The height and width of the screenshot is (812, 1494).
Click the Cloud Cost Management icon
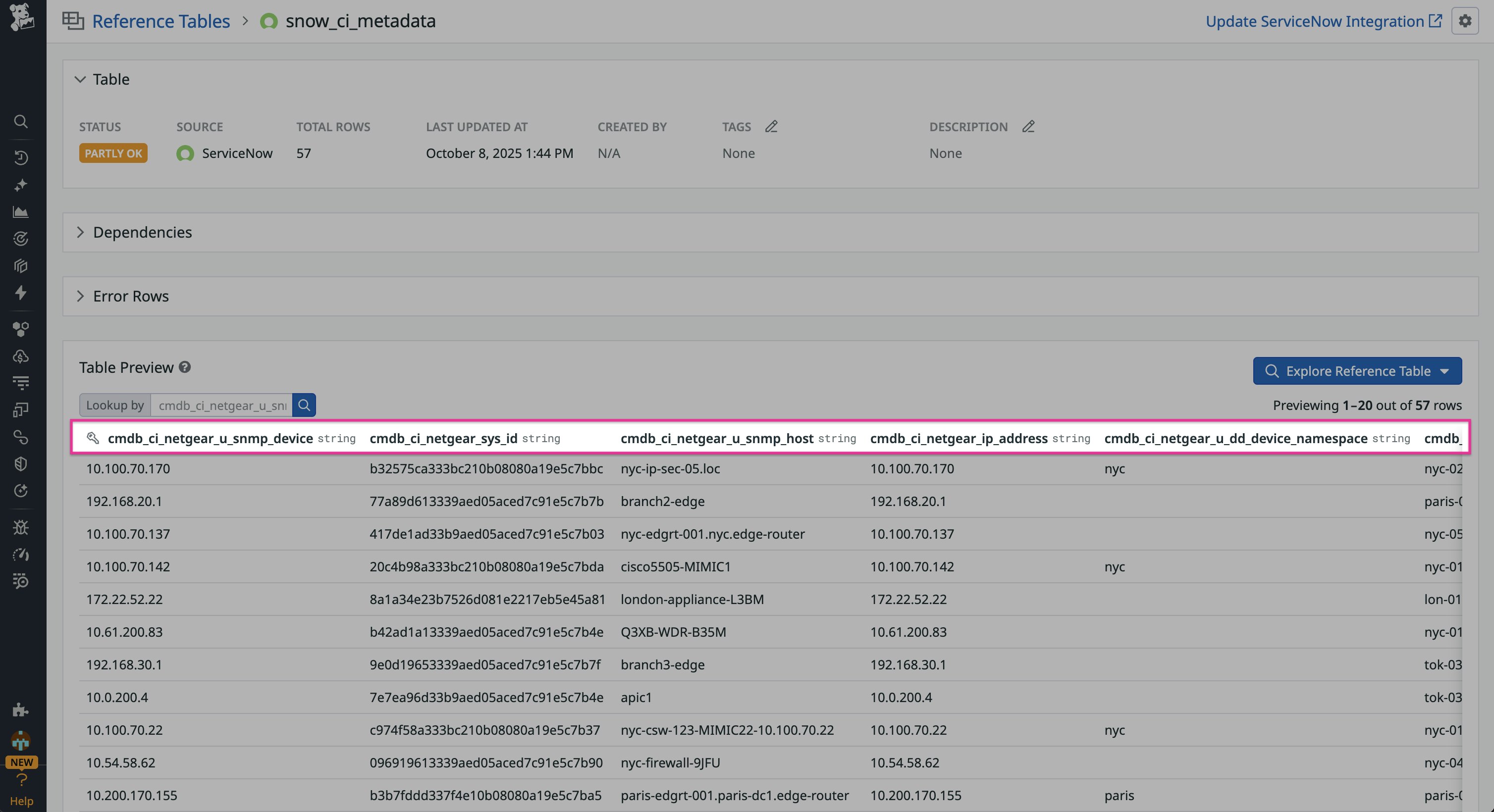21,356
